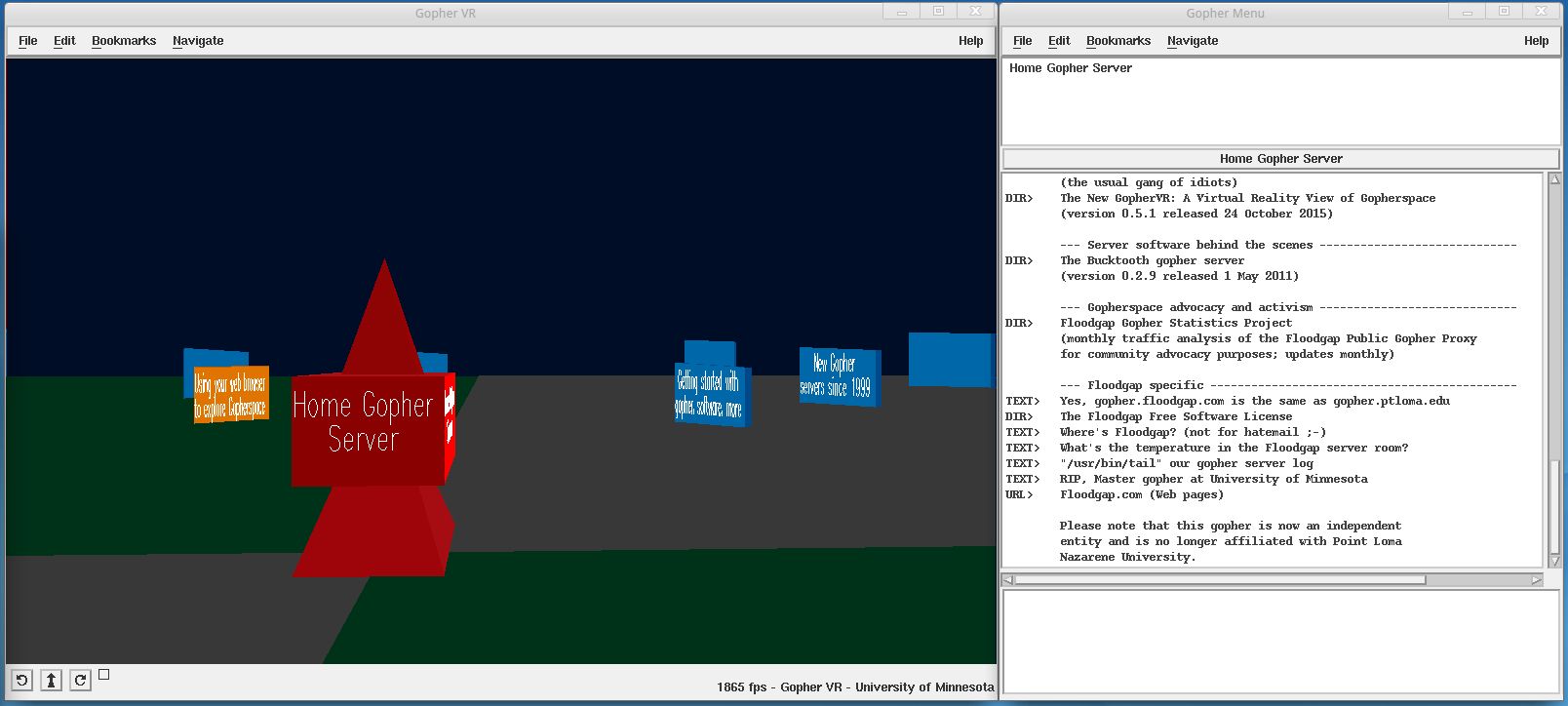Viewport: 1568px width, 706px height.
Task: Click the empty text area below the horizontal scrollbar
Action: pos(1280,642)
